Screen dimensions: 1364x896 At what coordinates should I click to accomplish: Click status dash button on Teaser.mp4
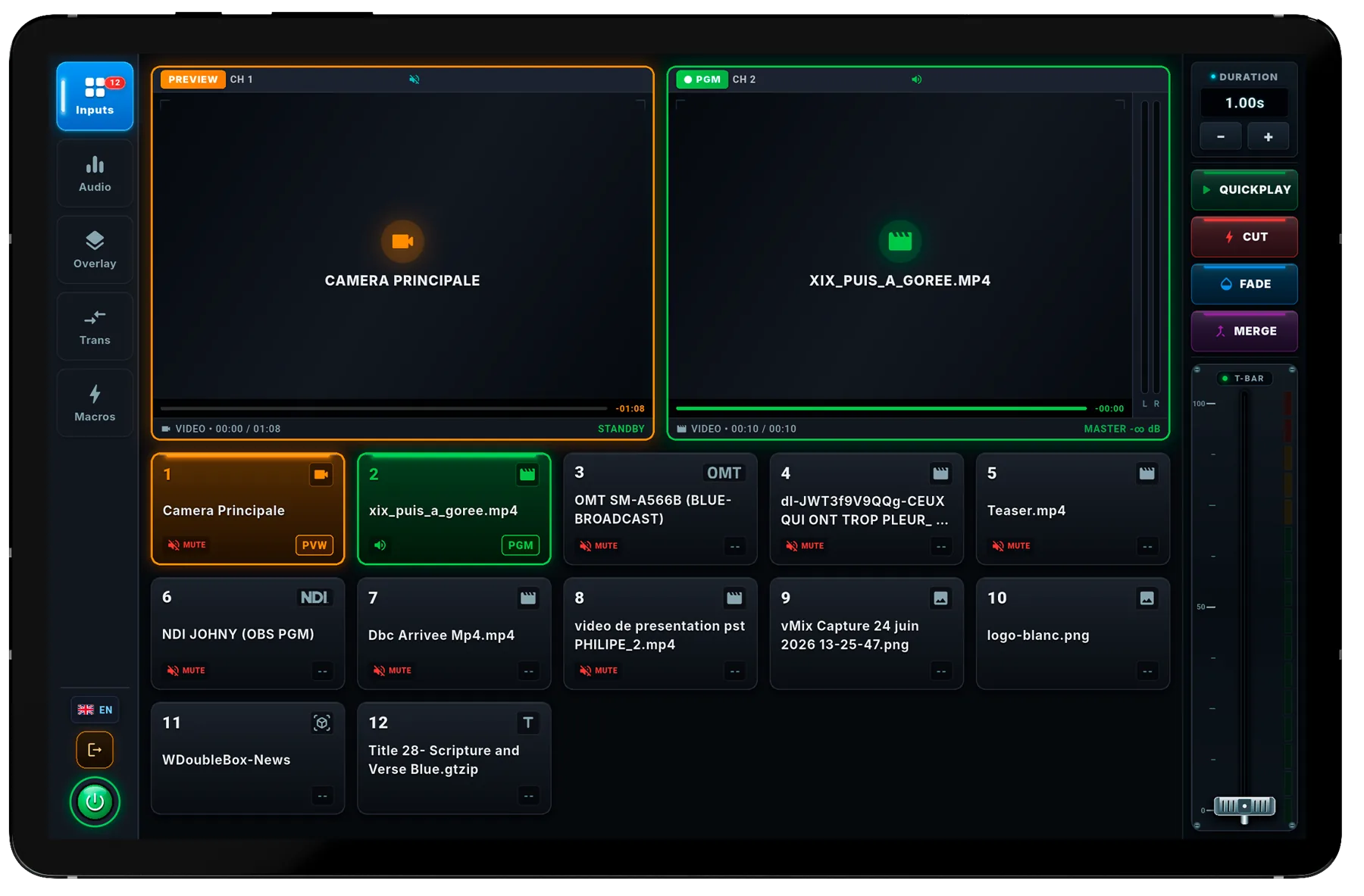(x=1147, y=547)
